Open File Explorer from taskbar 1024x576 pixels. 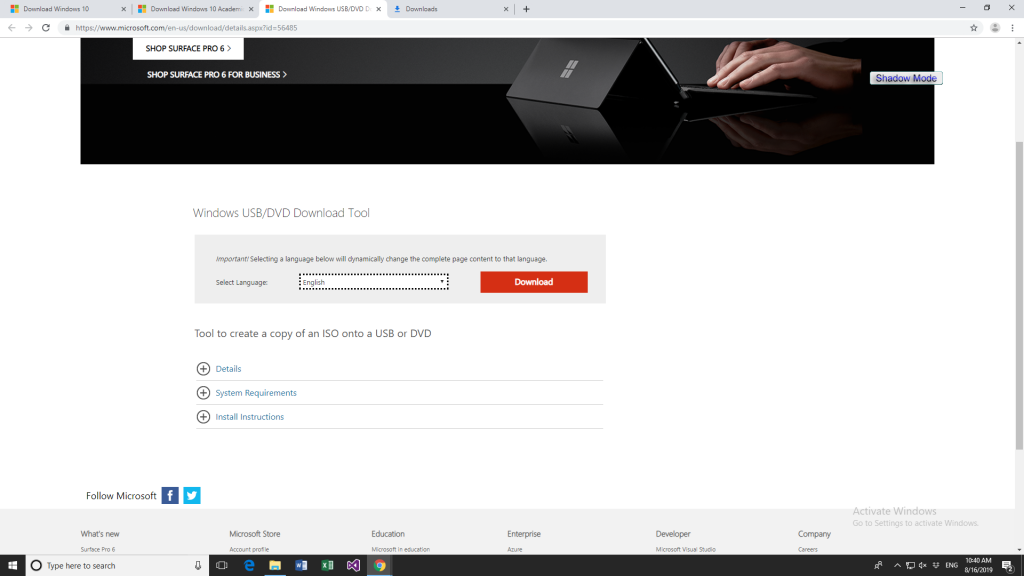275,566
